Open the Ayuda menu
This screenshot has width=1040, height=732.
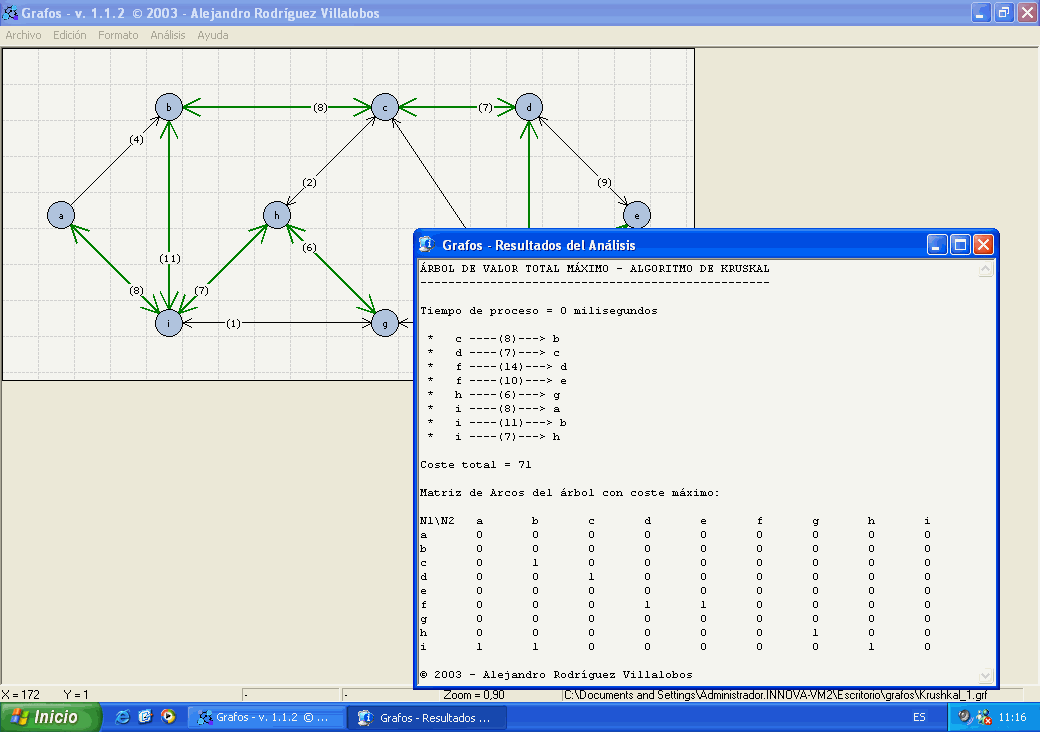[212, 35]
